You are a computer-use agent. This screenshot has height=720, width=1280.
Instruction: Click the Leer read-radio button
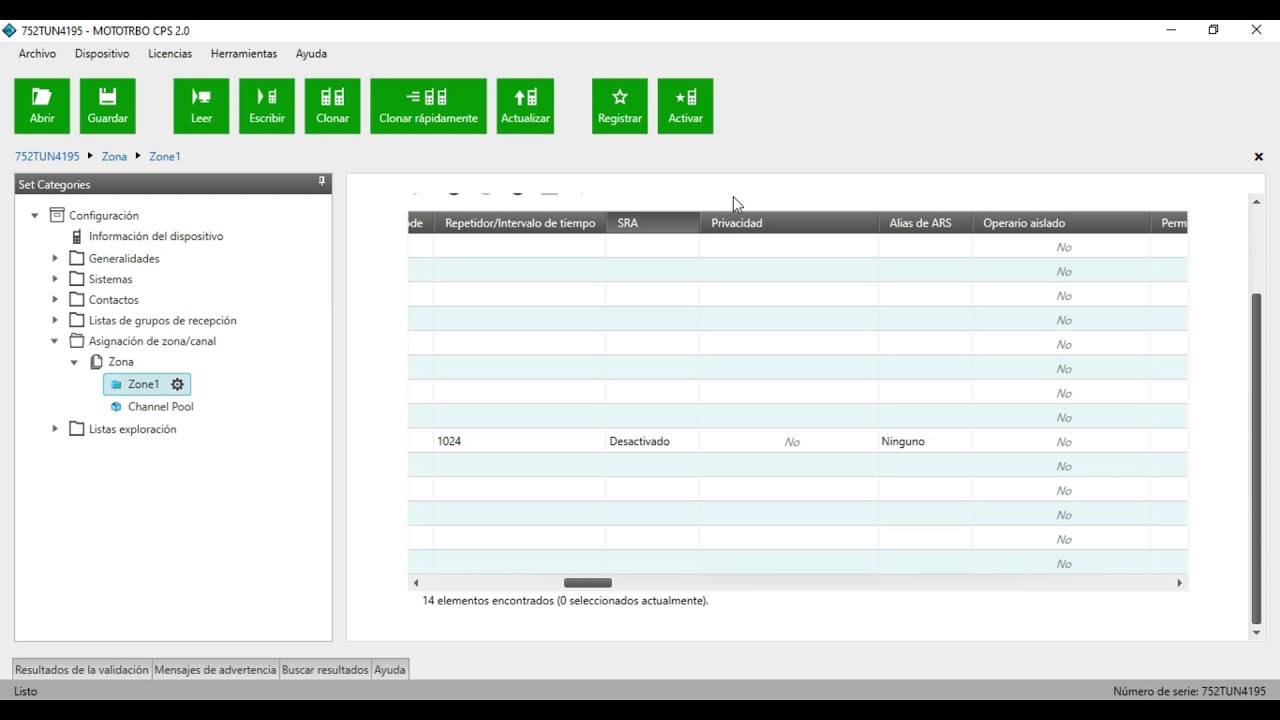201,106
